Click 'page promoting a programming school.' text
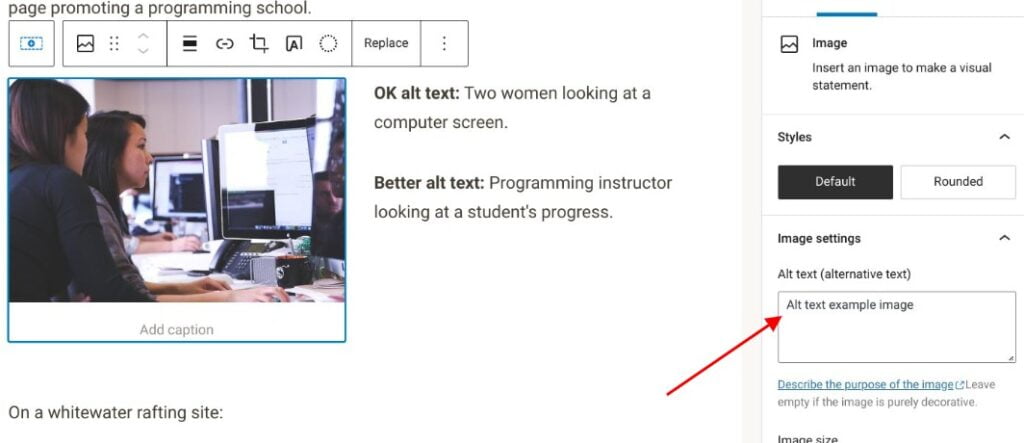 tap(160, 8)
